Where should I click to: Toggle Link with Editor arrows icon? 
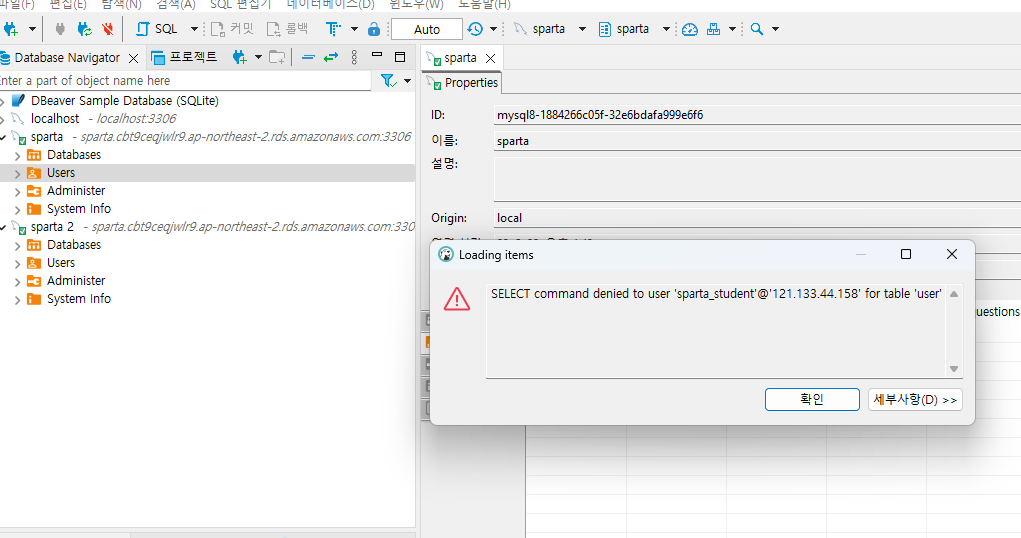tap(331, 58)
